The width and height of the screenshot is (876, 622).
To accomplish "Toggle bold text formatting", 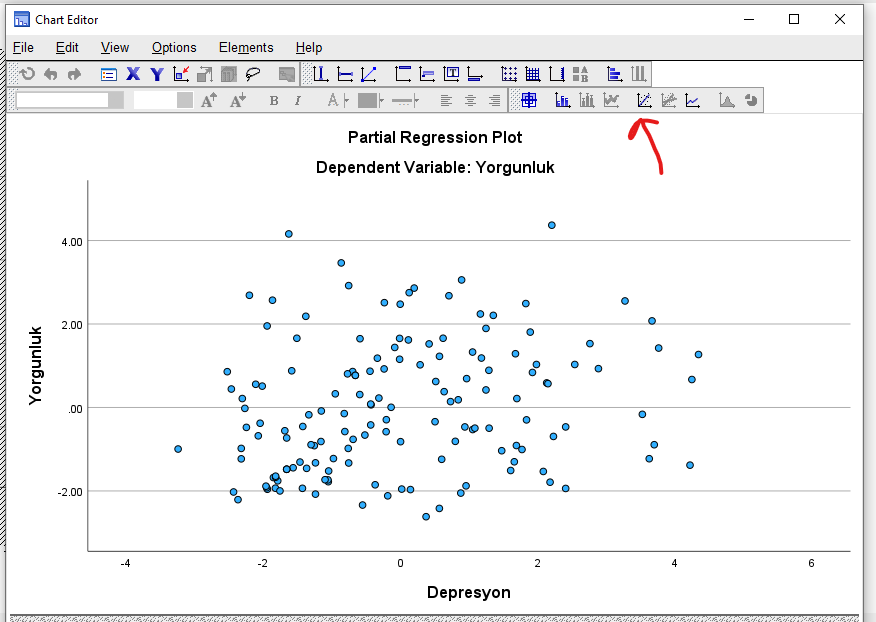I will [x=272, y=100].
